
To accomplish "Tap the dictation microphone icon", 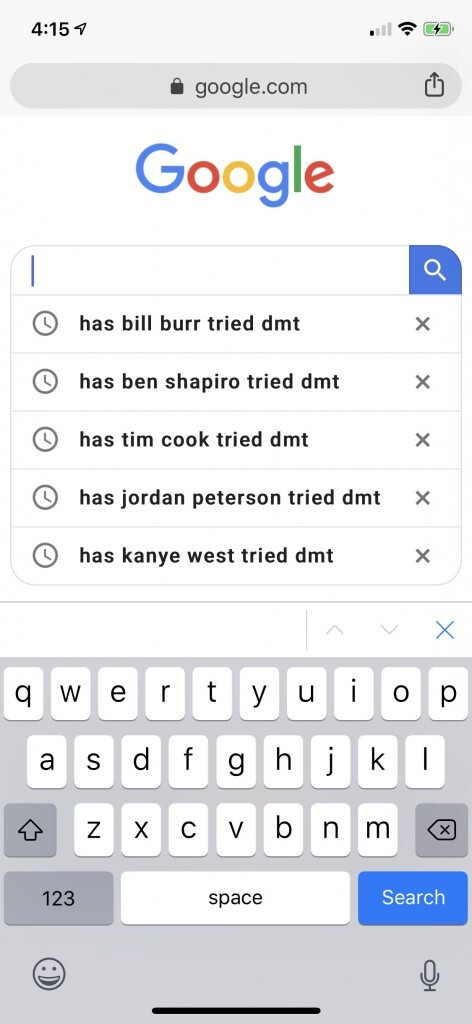I will (x=429, y=976).
